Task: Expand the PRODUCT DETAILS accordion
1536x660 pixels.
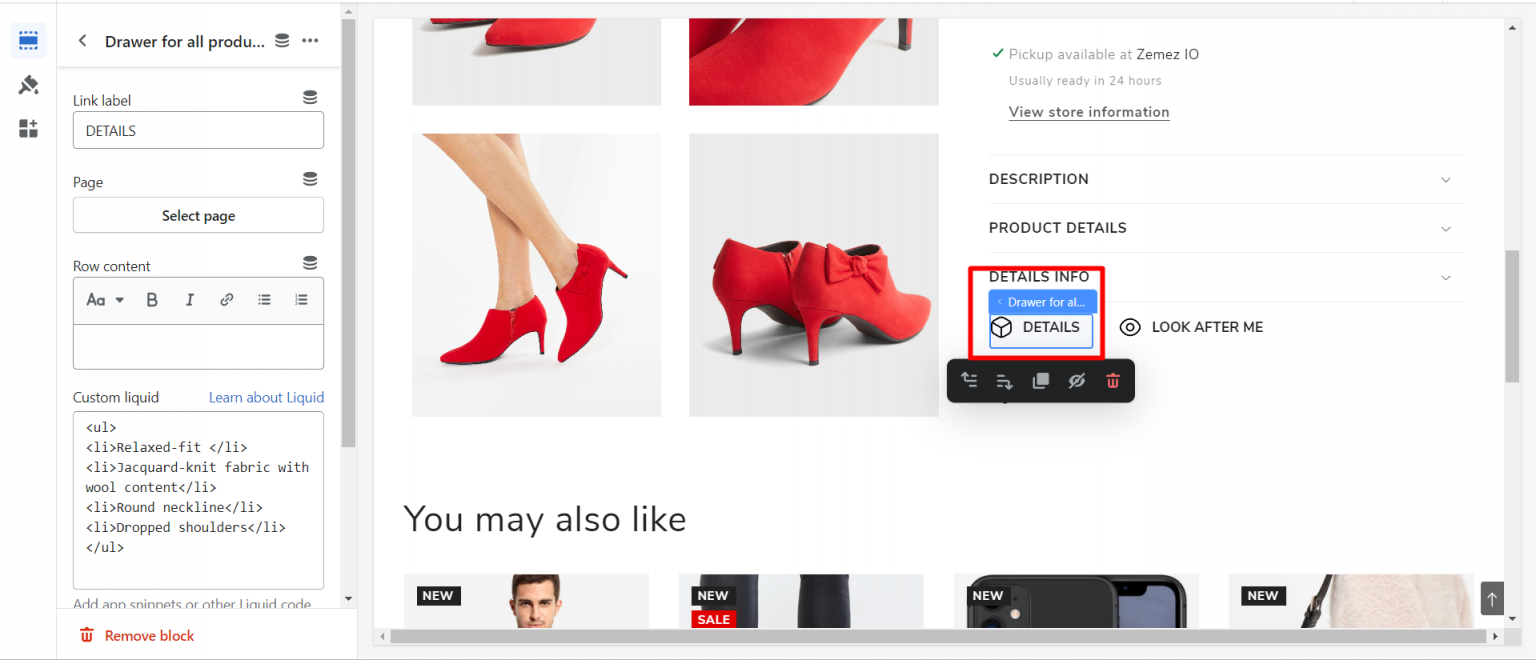Action: pos(1227,228)
